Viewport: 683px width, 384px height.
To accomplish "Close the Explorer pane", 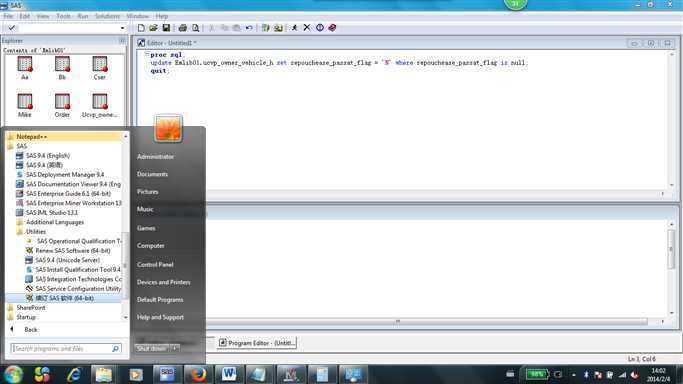I will point(122,40).
